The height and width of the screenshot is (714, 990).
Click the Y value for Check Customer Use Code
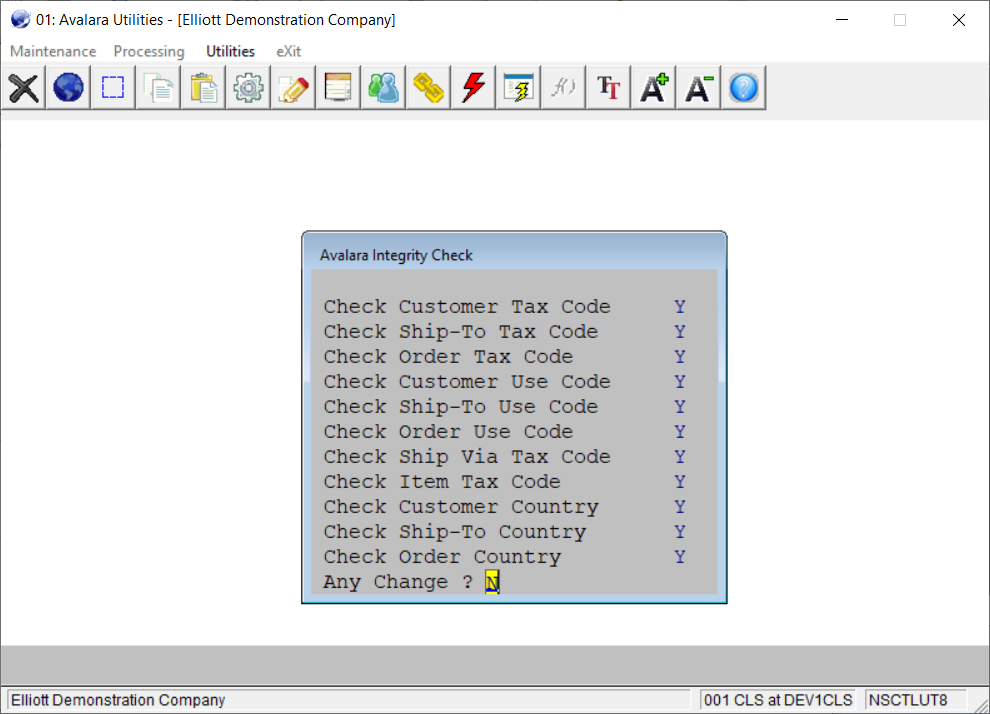point(679,382)
